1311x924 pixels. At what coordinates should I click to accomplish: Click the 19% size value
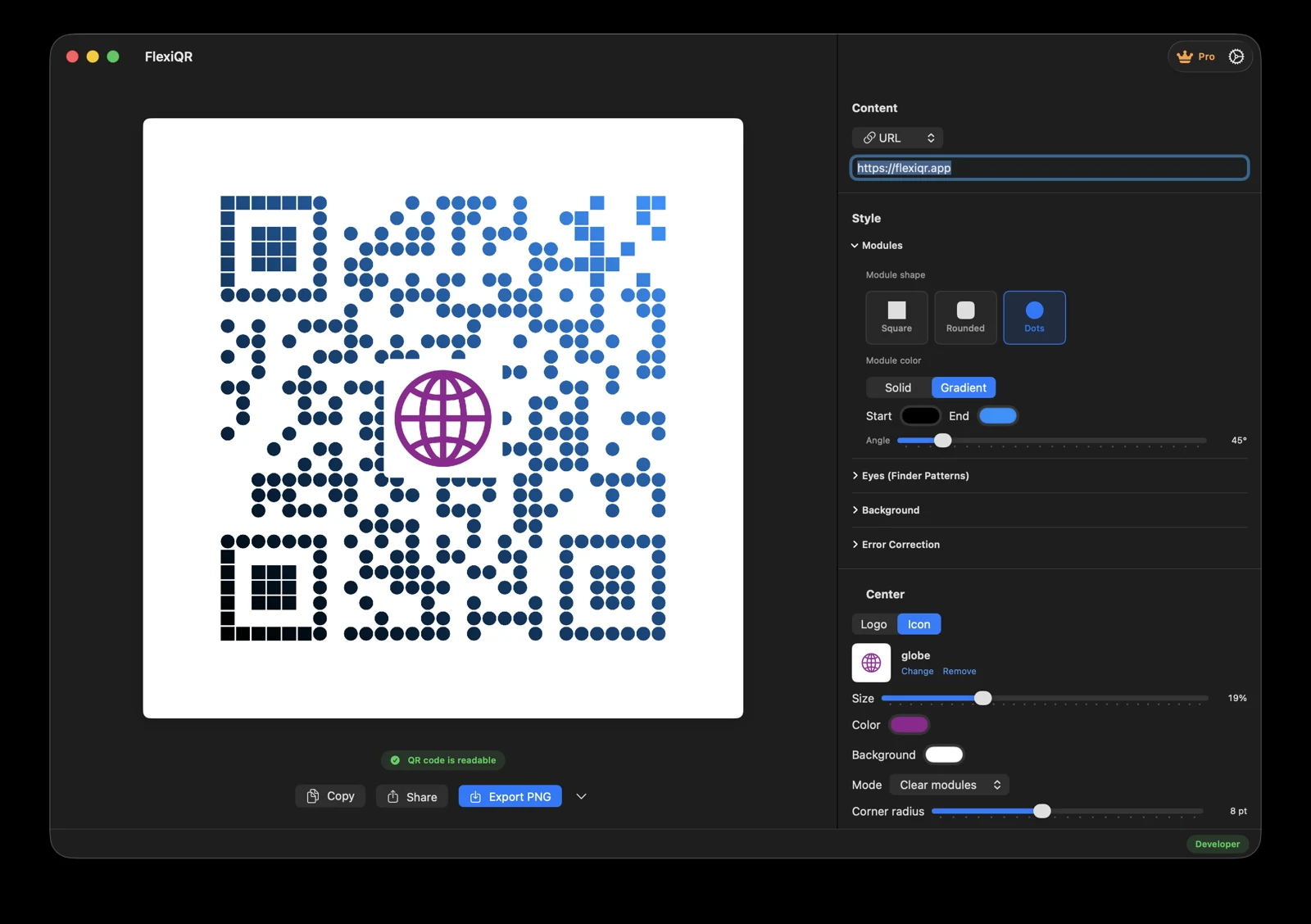tap(1237, 699)
